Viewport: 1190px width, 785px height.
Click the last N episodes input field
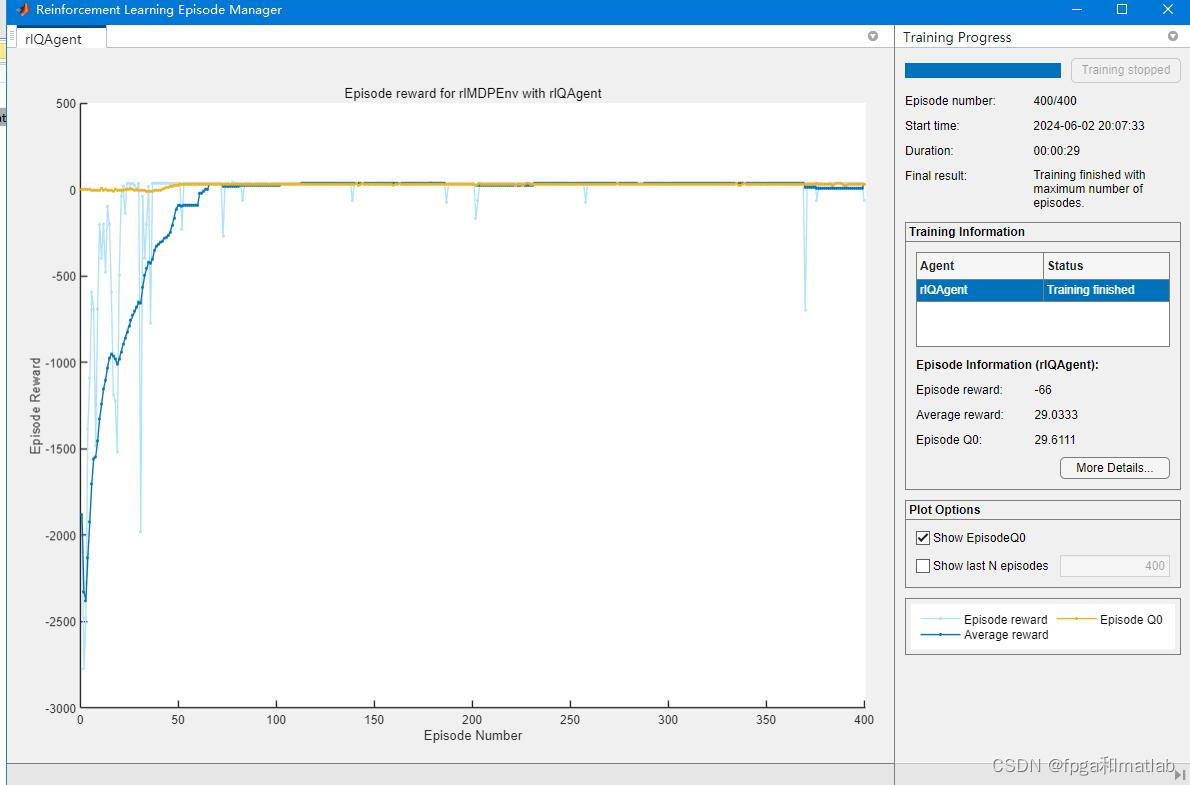[x=1114, y=566]
